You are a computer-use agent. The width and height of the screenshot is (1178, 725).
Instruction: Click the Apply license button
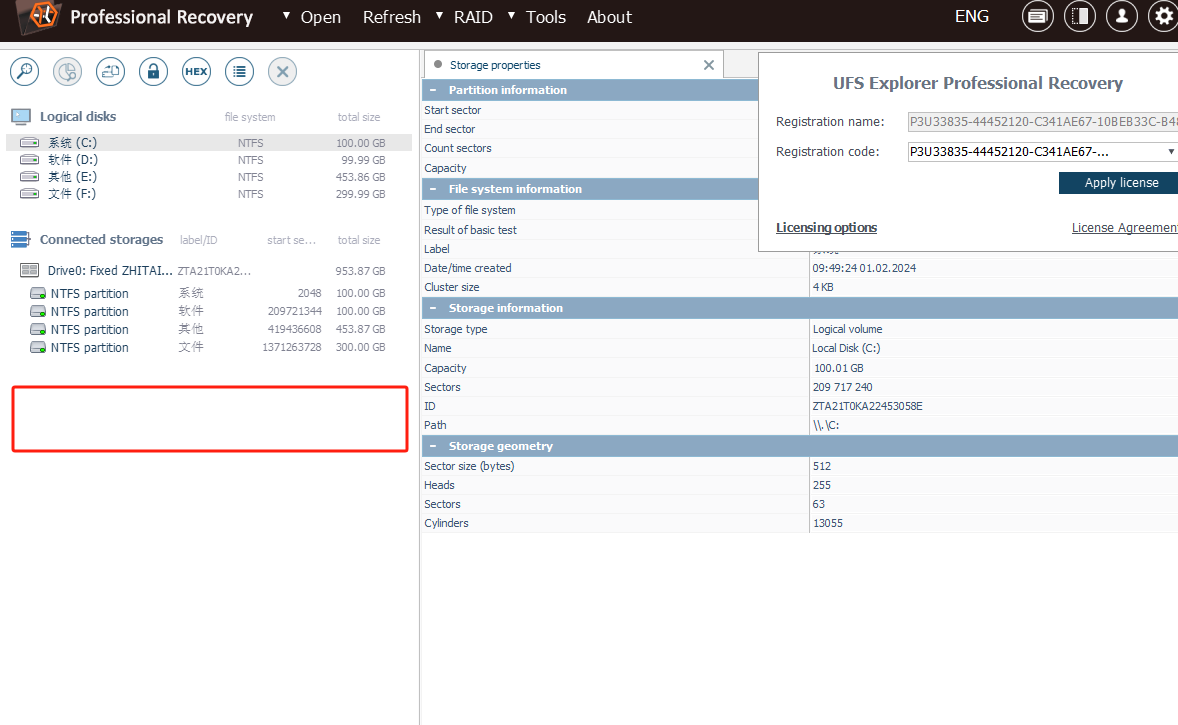pyautogui.click(x=1120, y=183)
